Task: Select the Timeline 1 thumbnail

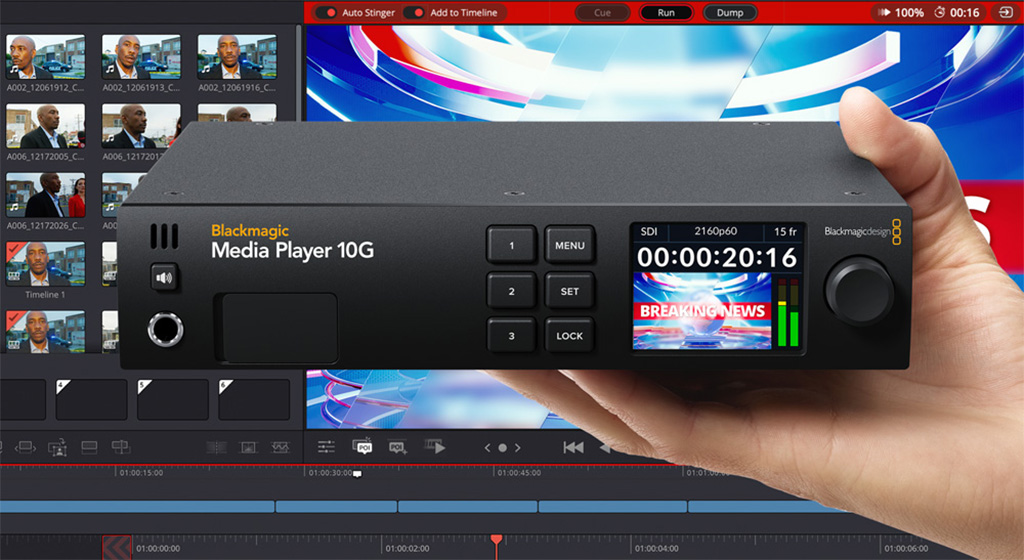Action: point(45,264)
